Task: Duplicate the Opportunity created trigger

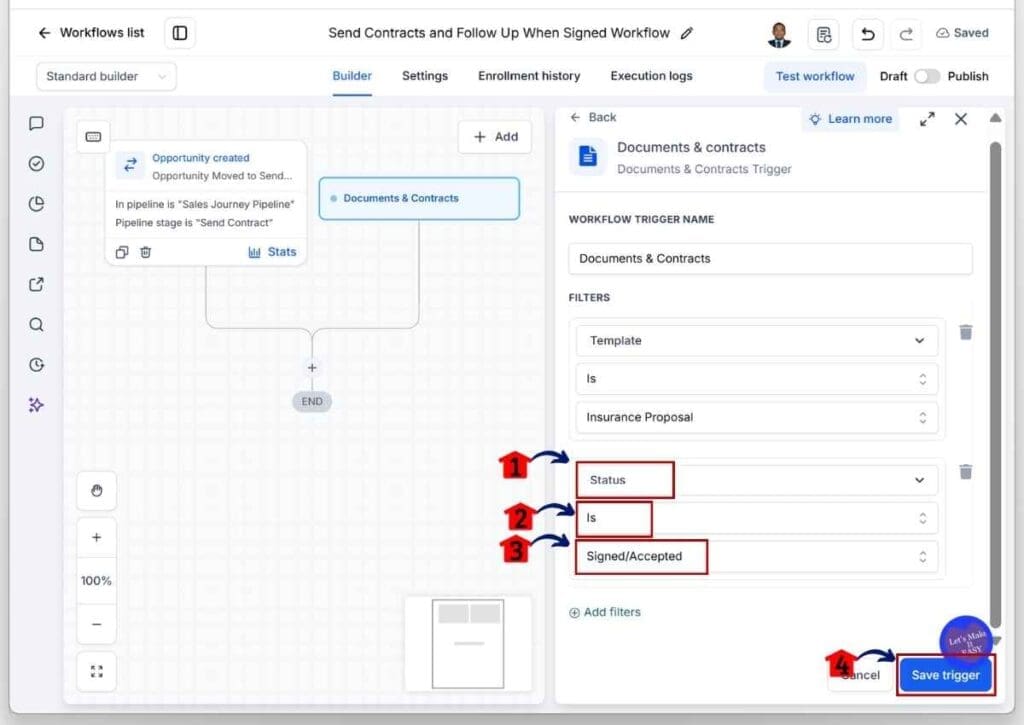Action: [122, 252]
